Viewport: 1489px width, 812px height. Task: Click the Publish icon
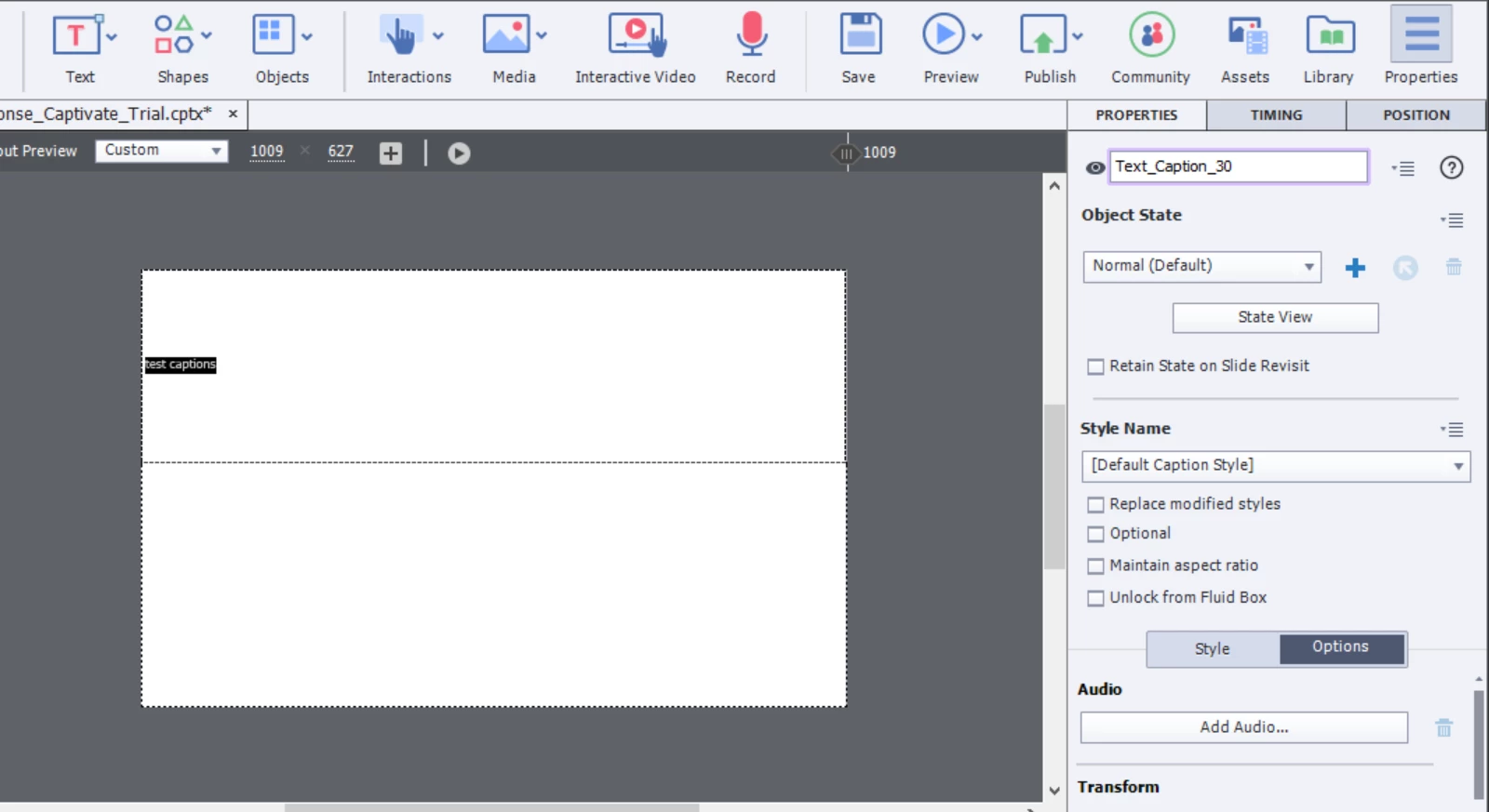(x=1043, y=34)
